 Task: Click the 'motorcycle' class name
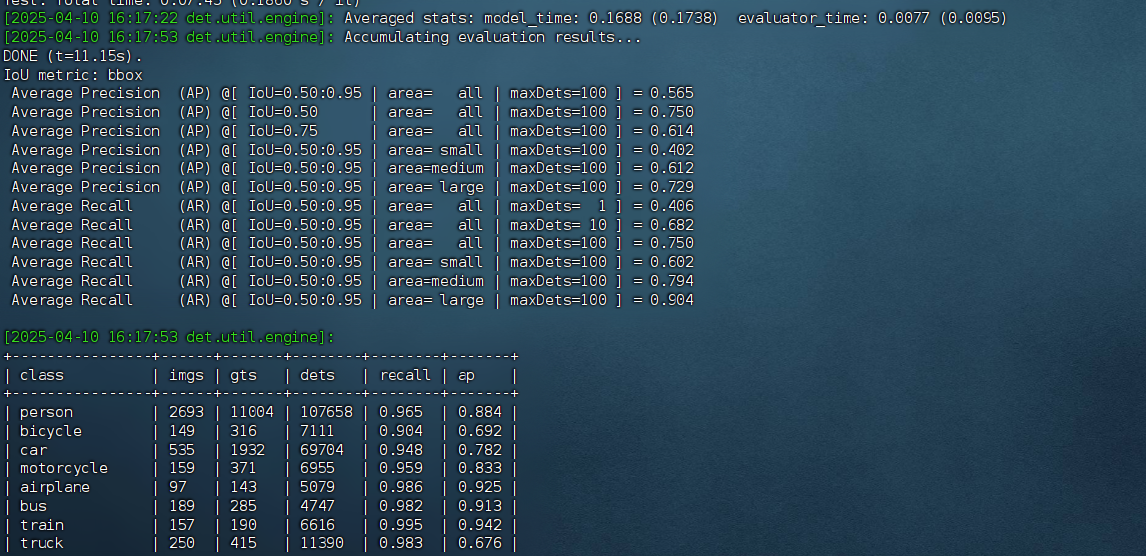[64, 468]
